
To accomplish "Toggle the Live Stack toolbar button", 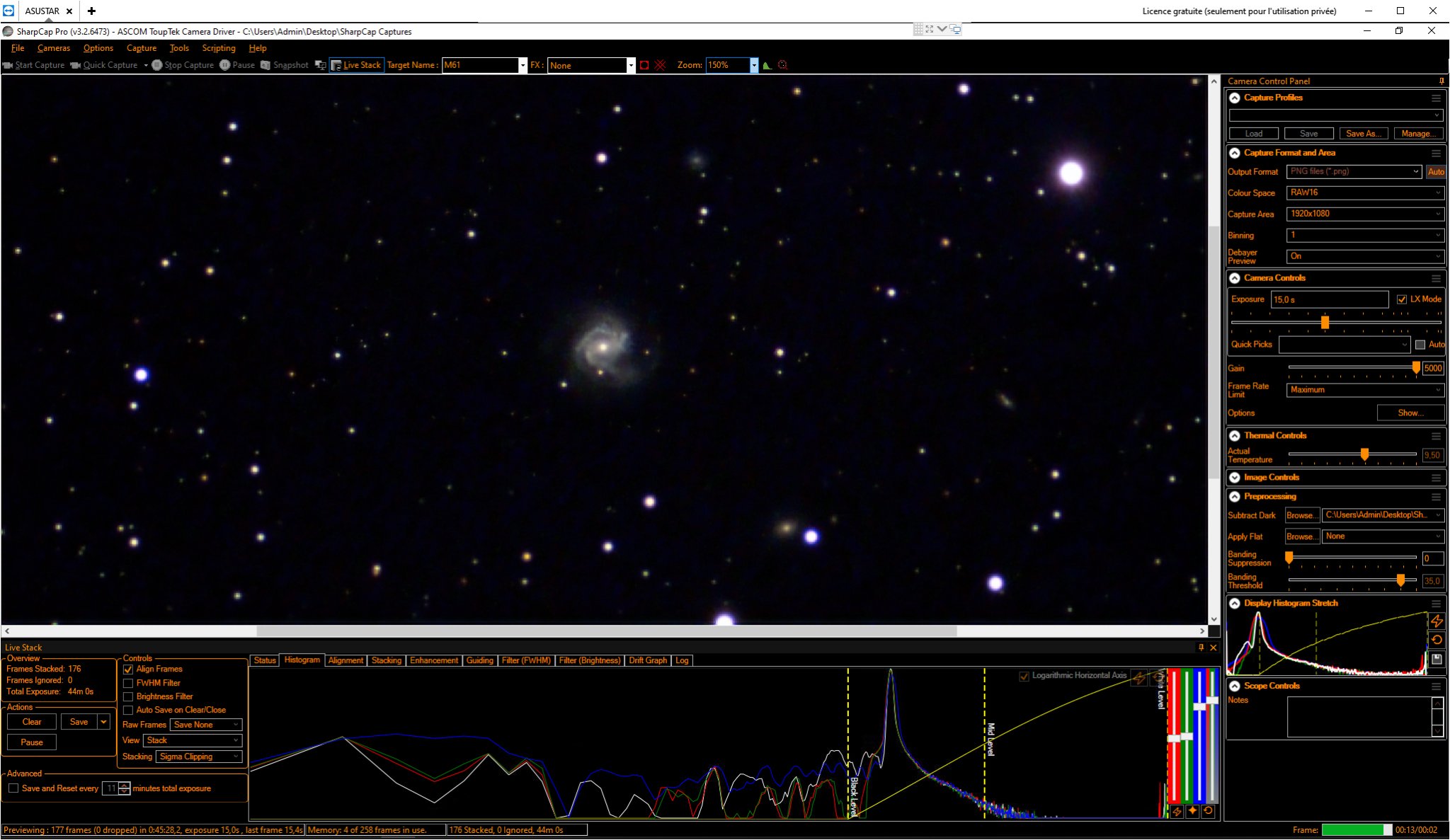I will coord(356,65).
